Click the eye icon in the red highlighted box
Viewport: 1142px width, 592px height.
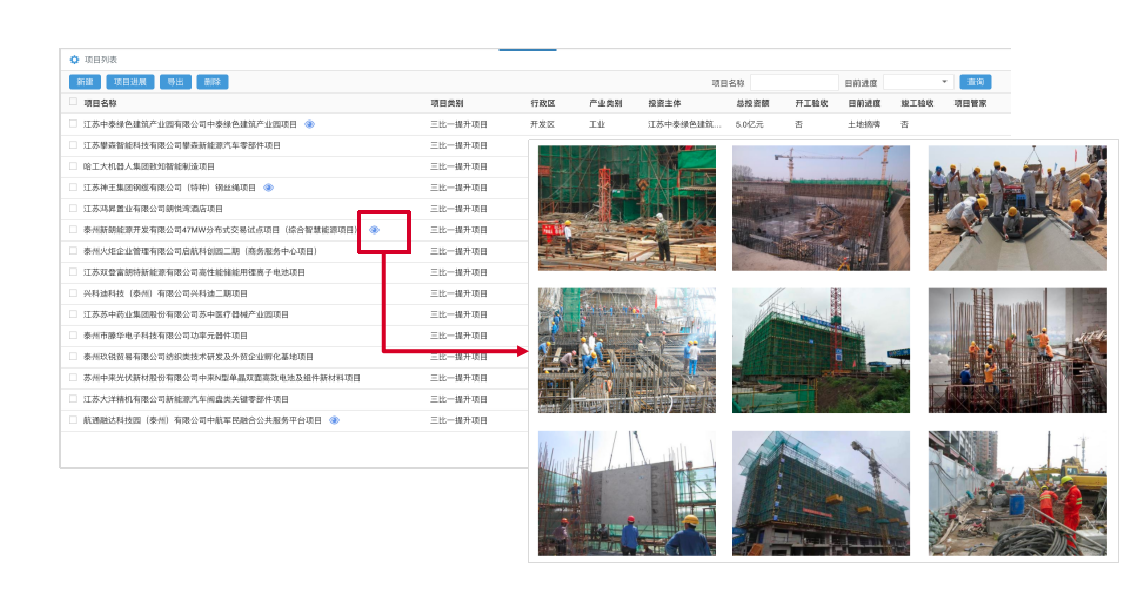pos(374,230)
